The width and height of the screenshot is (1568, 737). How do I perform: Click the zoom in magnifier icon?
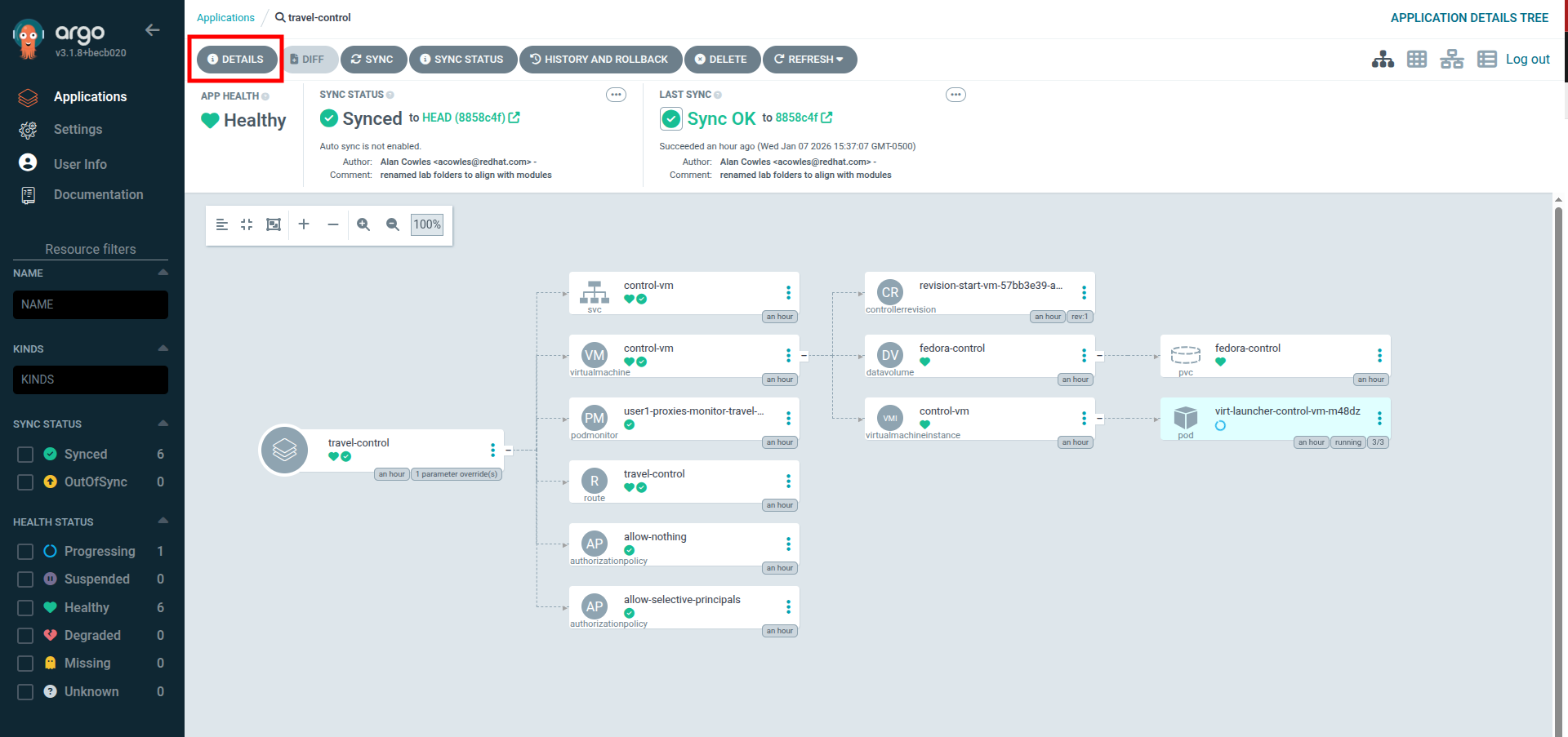pyautogui.click(x=363, y=224)
